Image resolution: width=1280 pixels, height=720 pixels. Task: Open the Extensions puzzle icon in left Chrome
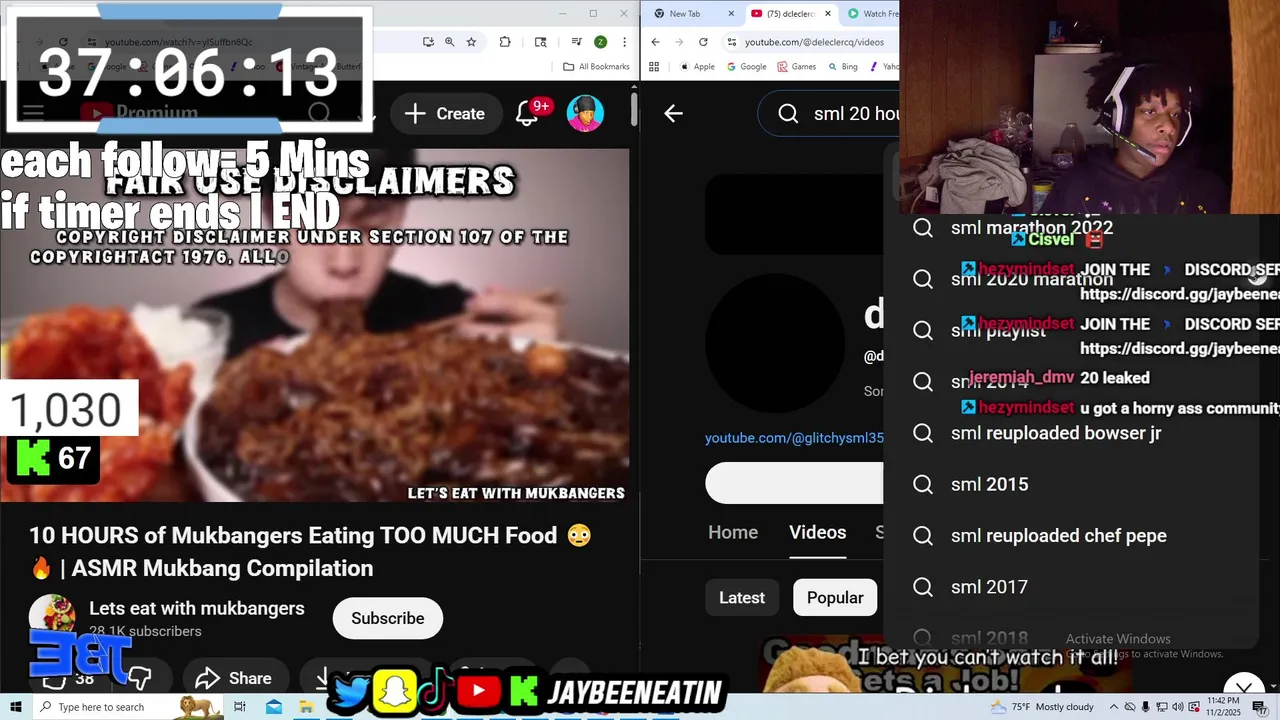pos(505,42)
